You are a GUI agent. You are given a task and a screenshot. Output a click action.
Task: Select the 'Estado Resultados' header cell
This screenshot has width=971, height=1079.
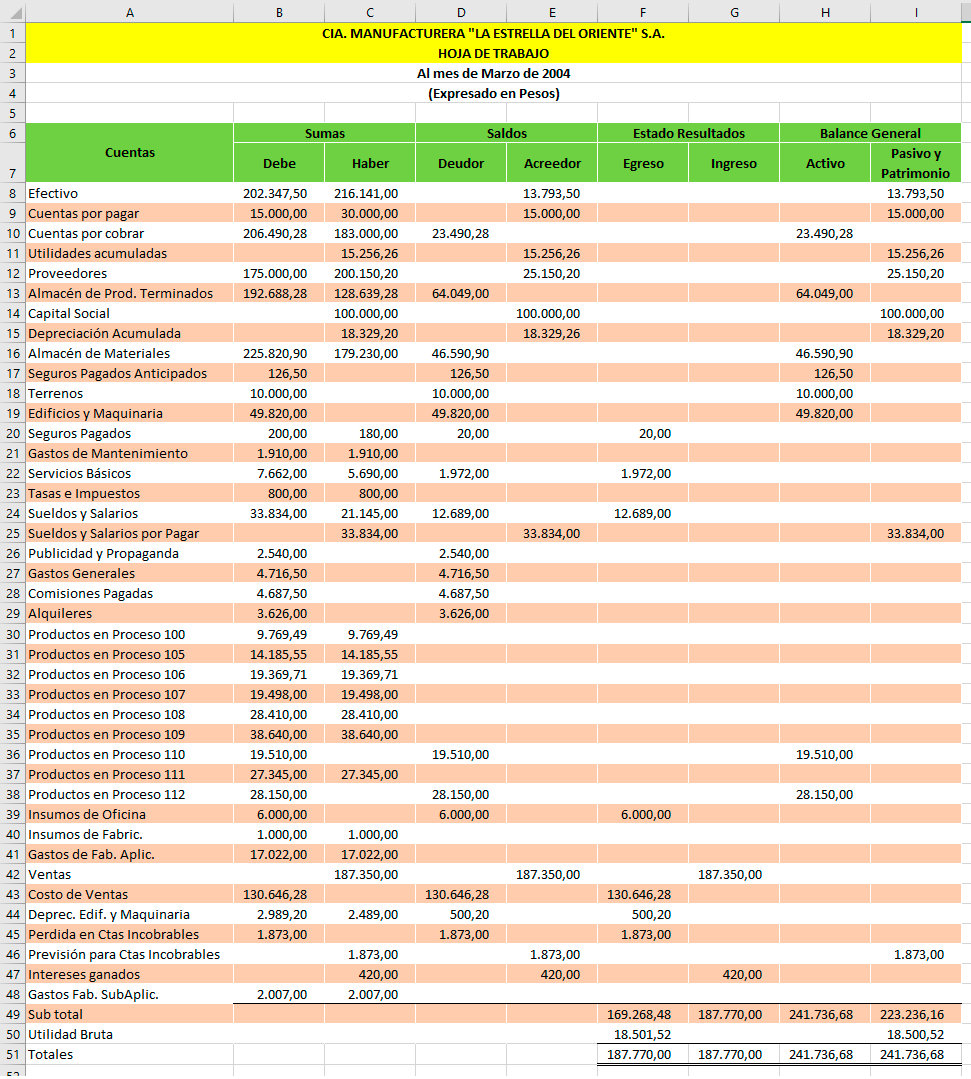(x=688, y=133)
